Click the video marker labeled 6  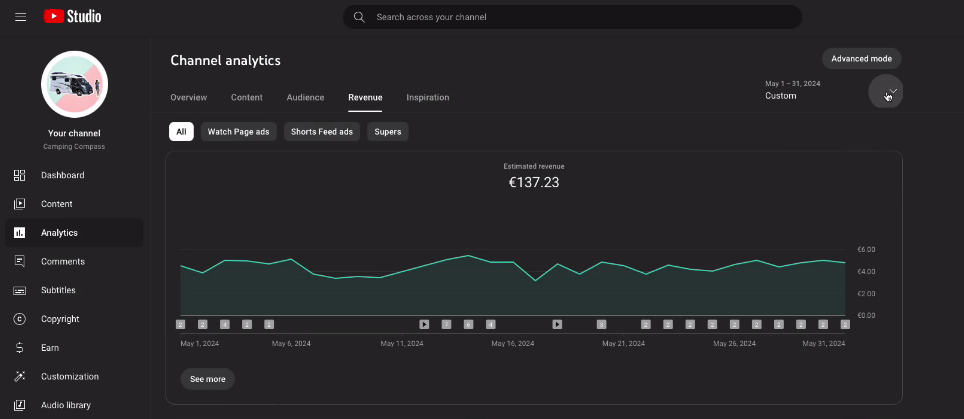pos(468,324)
